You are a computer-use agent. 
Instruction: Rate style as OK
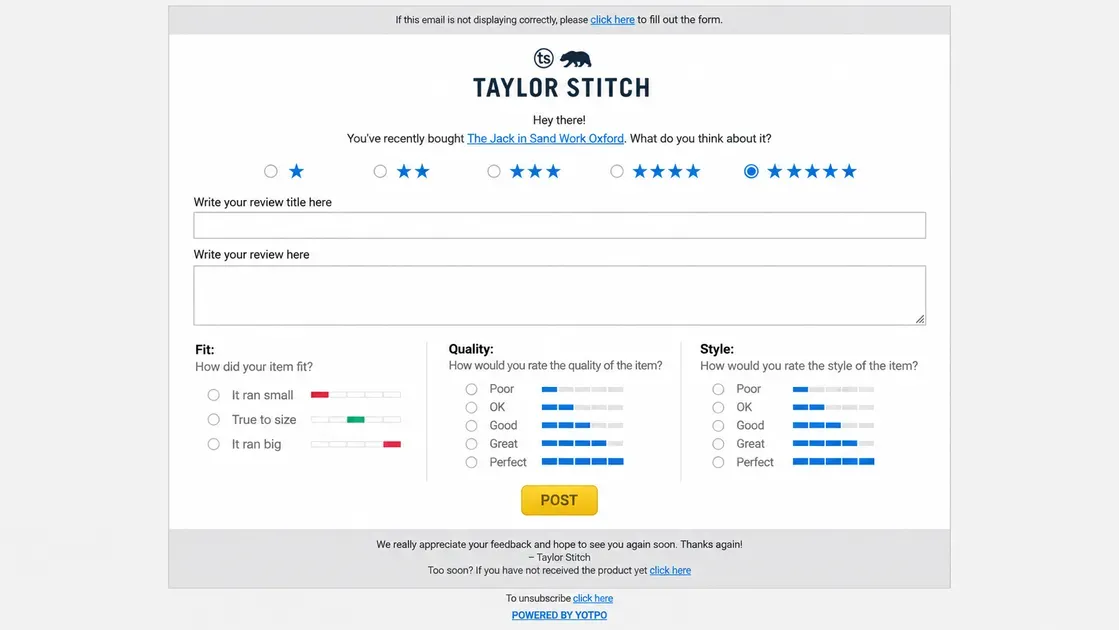coord(718,407)
